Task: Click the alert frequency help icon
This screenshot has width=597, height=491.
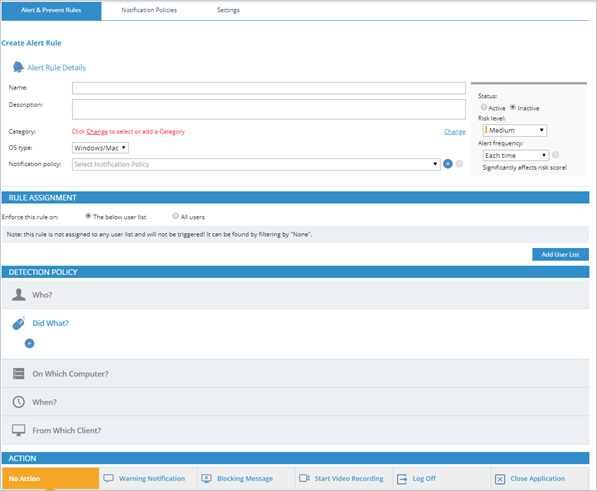Action: point(555,155)
